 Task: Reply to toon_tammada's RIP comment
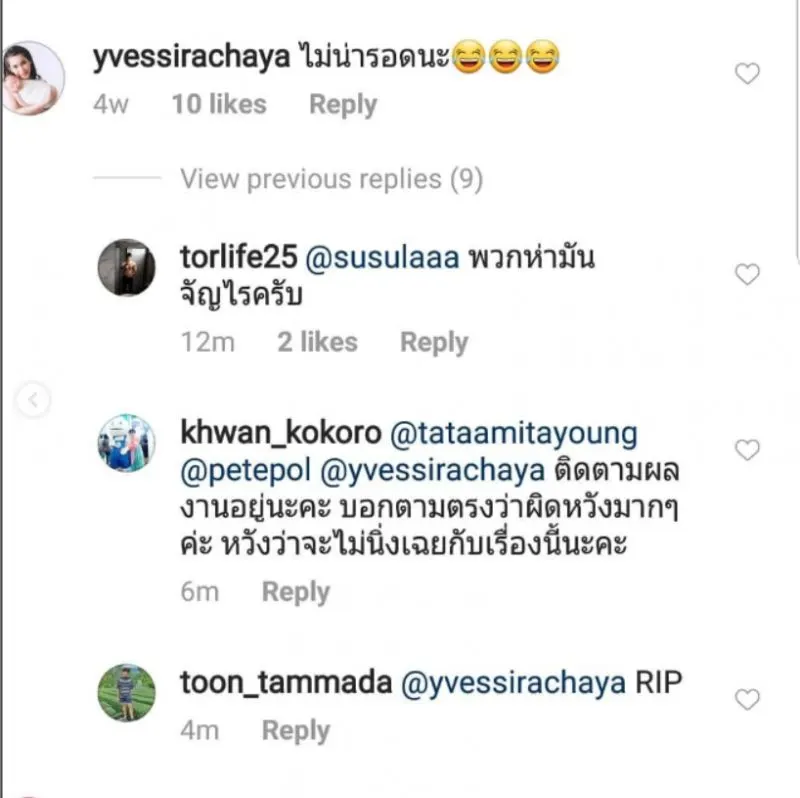[x=295, y=731]
